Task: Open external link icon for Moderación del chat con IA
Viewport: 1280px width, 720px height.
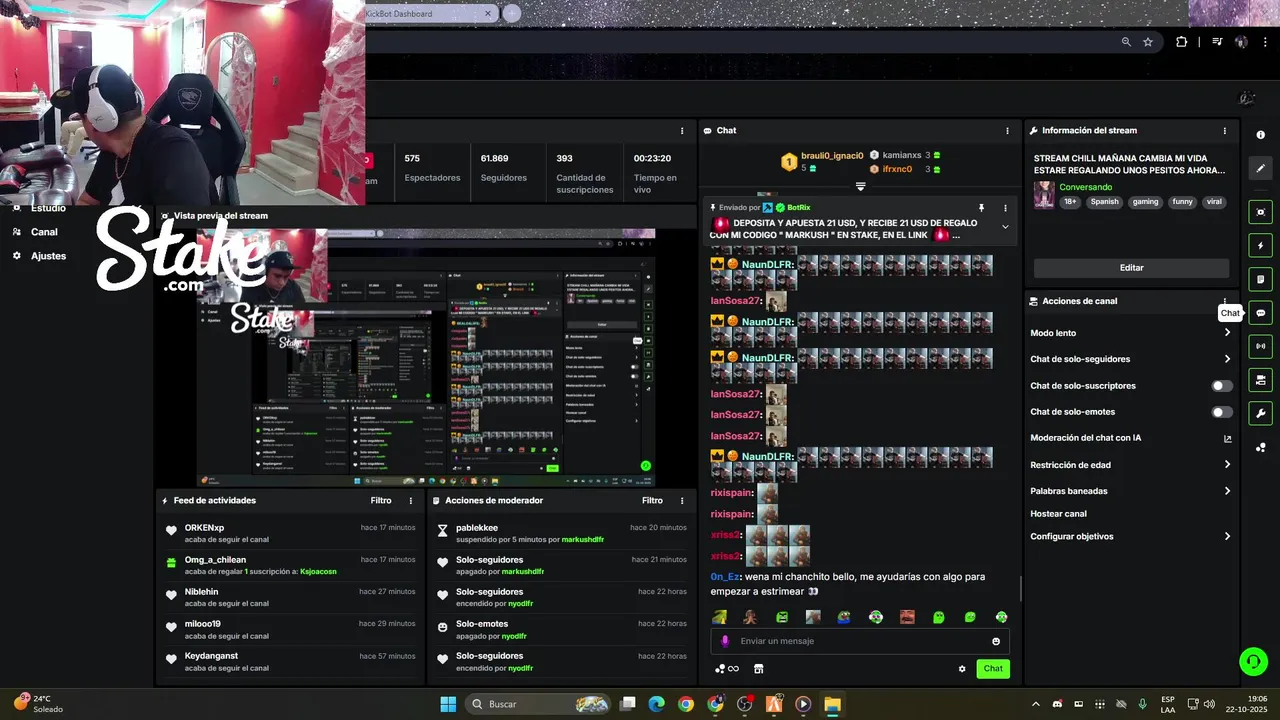Action: tap(1227, 438)
